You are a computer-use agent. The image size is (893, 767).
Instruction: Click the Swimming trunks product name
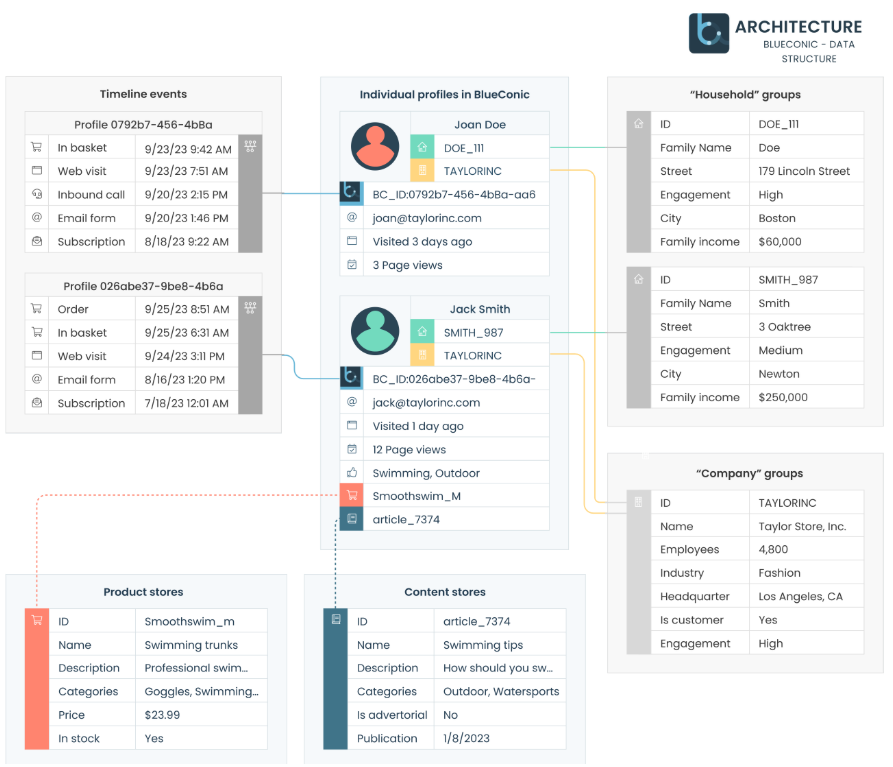[191, 645]
